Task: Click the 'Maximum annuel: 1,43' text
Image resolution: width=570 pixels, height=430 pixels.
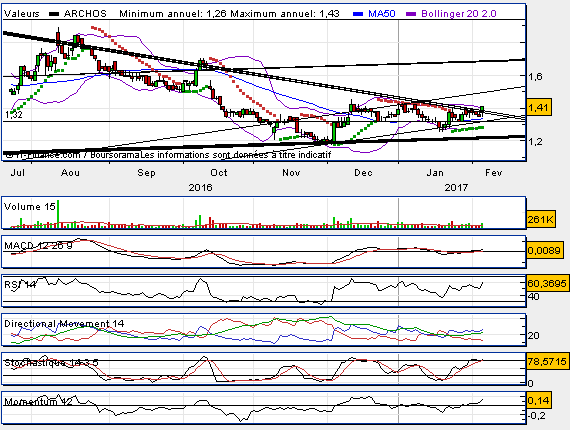Action: (285, 14)
